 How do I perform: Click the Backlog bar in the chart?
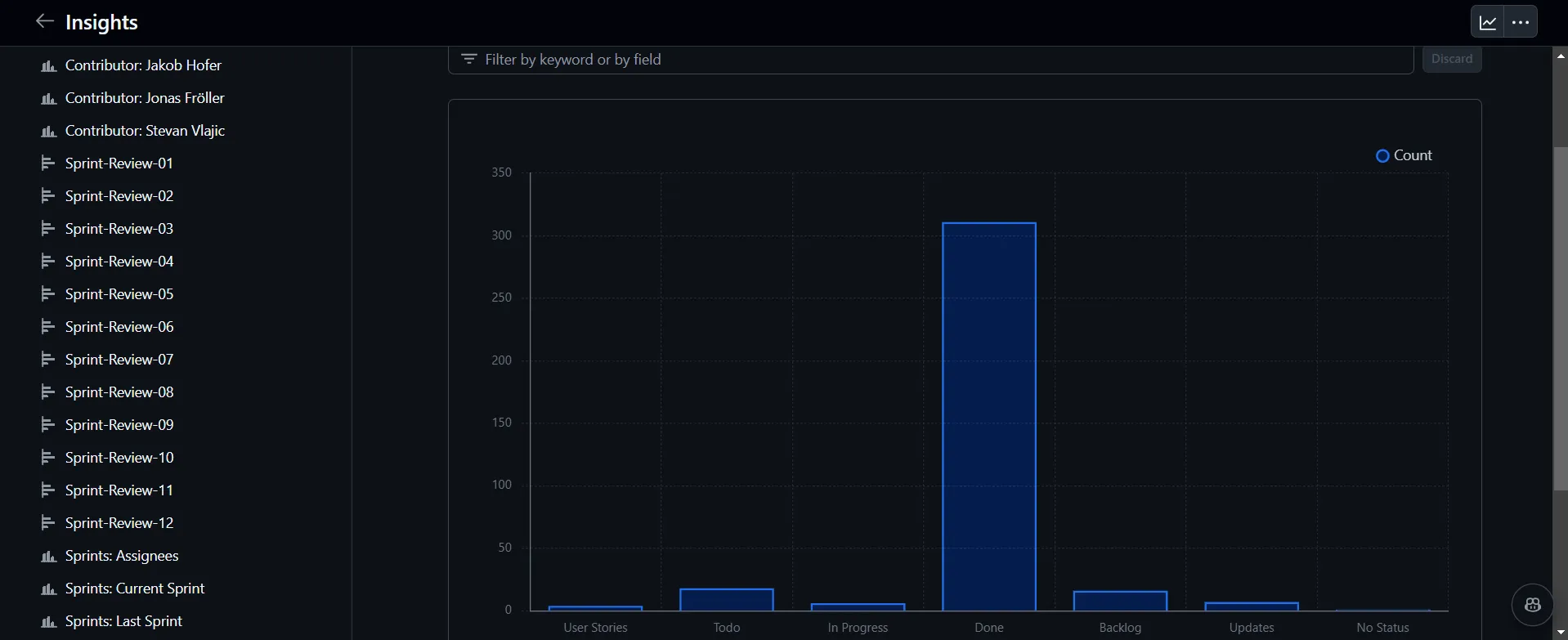(x=1120, y=601)
